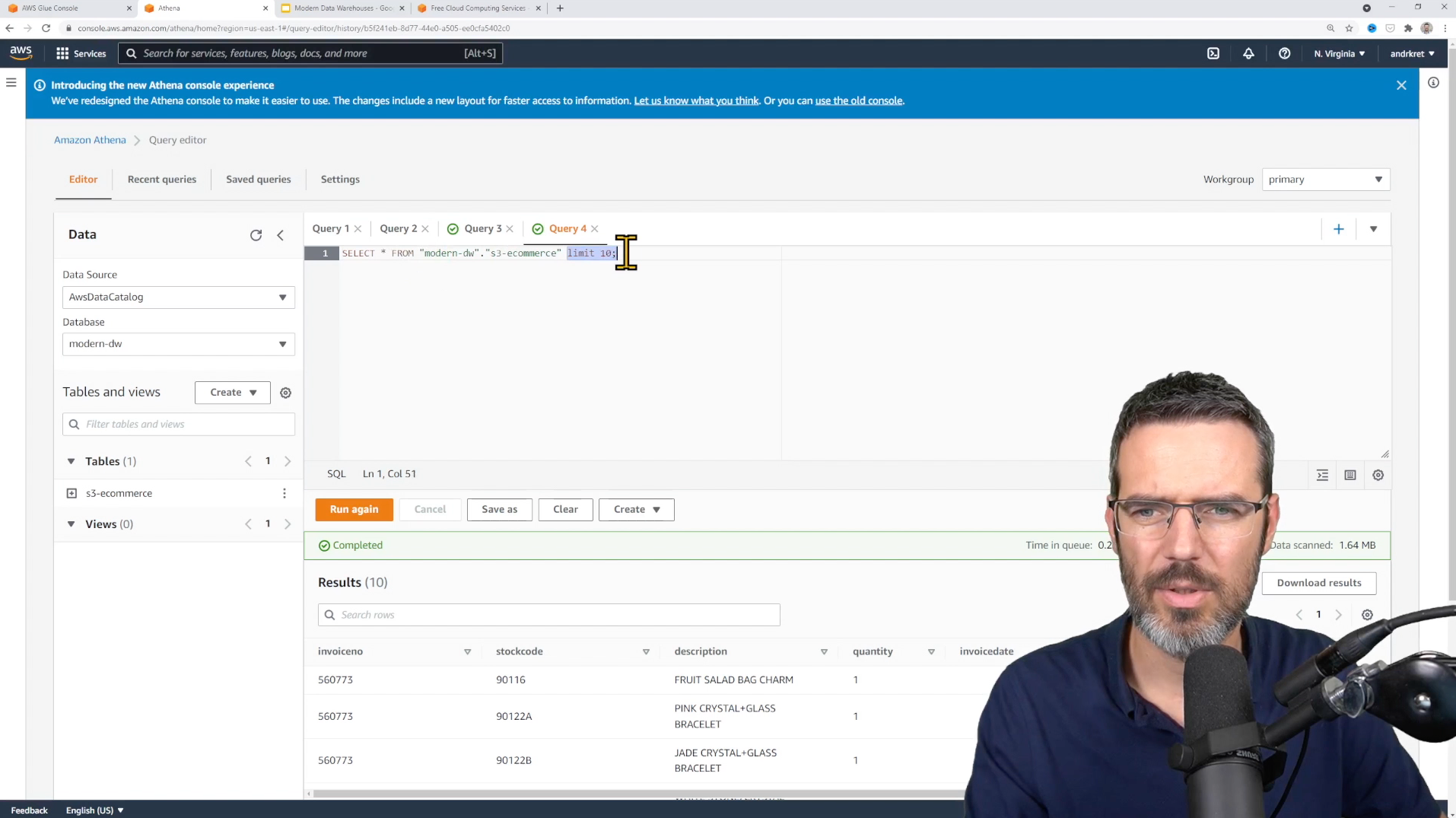
Task: Sort results by stockcode column
Action: [646, 652]
